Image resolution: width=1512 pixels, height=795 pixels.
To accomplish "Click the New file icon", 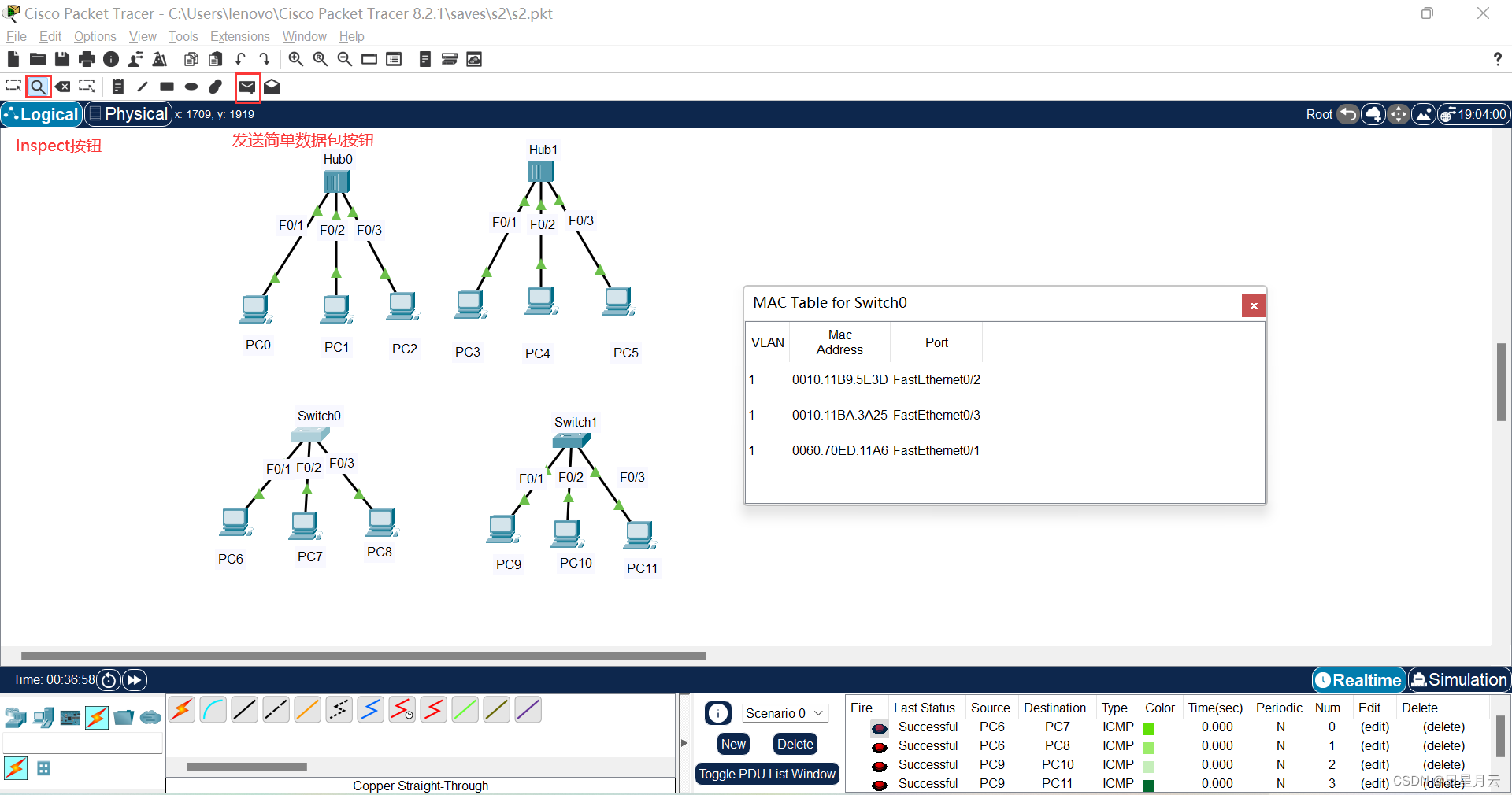I will coord(13,59).
